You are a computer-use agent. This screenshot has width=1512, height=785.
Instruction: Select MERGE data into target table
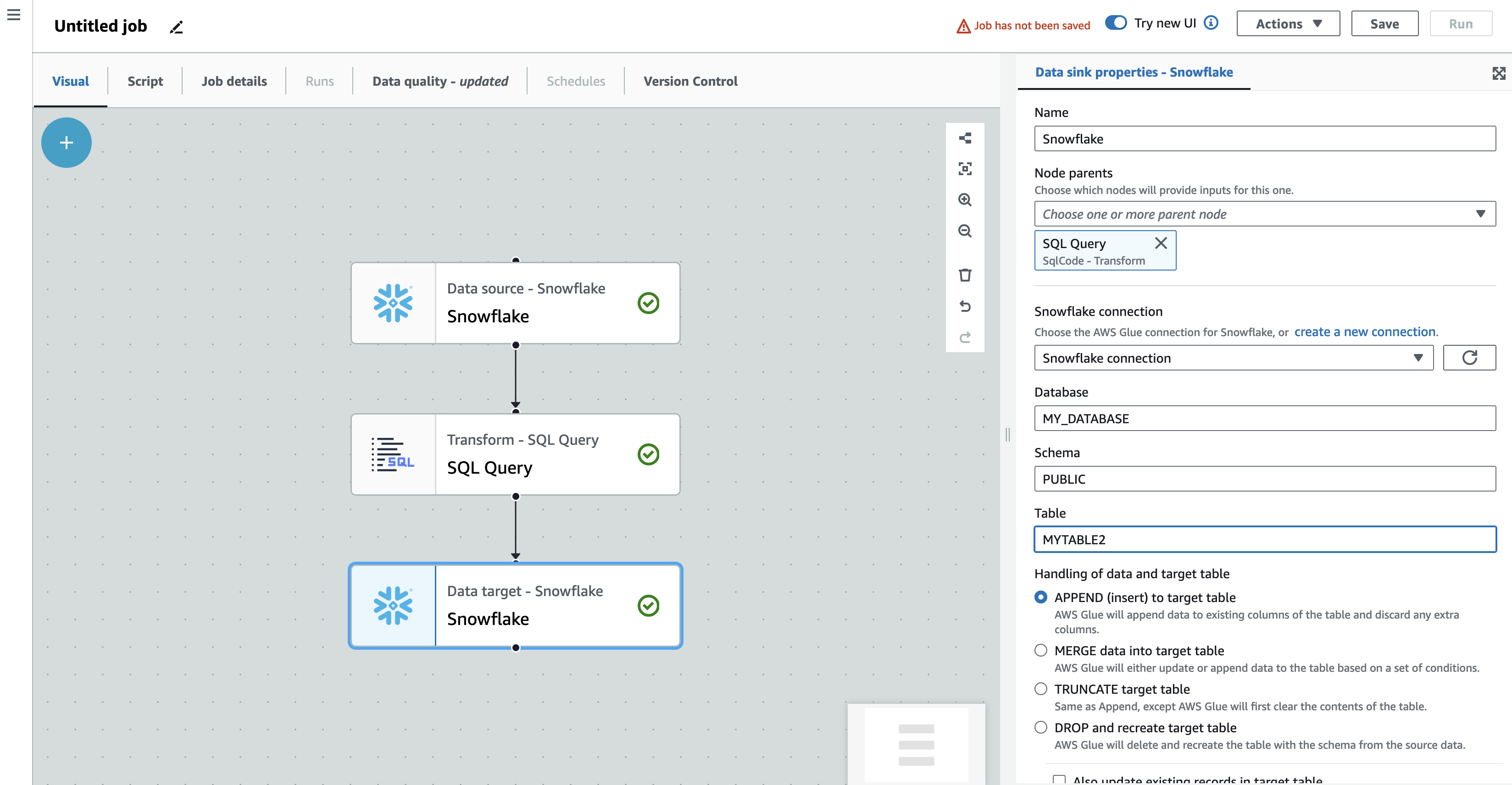click(x=1041, y=650)
